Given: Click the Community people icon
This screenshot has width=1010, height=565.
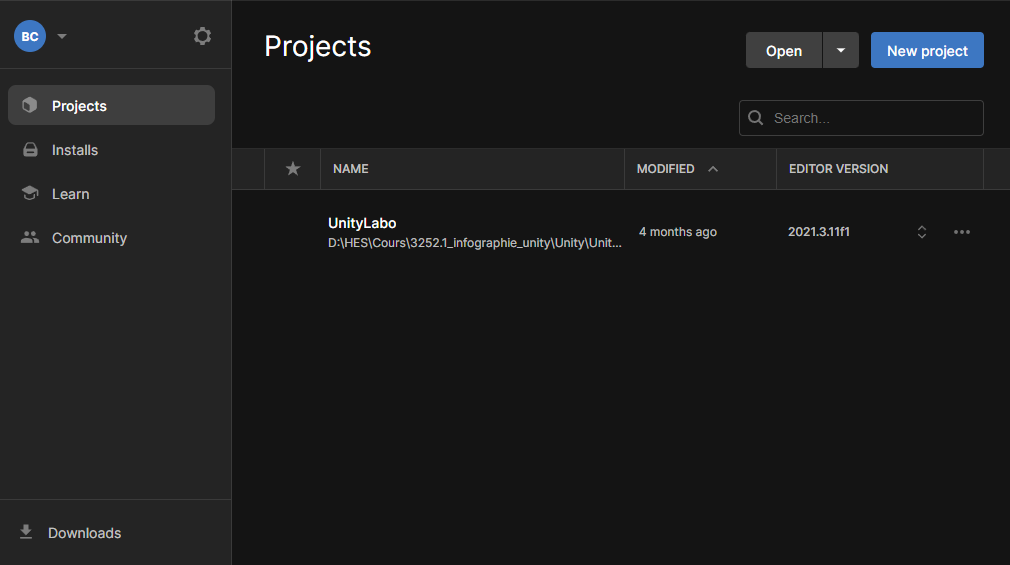Looking at the screenshot, I should pyautogui.click(x=30, y=238).
